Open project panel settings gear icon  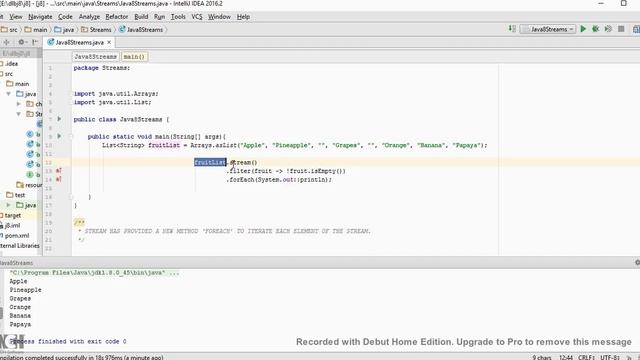coord(22,42)
